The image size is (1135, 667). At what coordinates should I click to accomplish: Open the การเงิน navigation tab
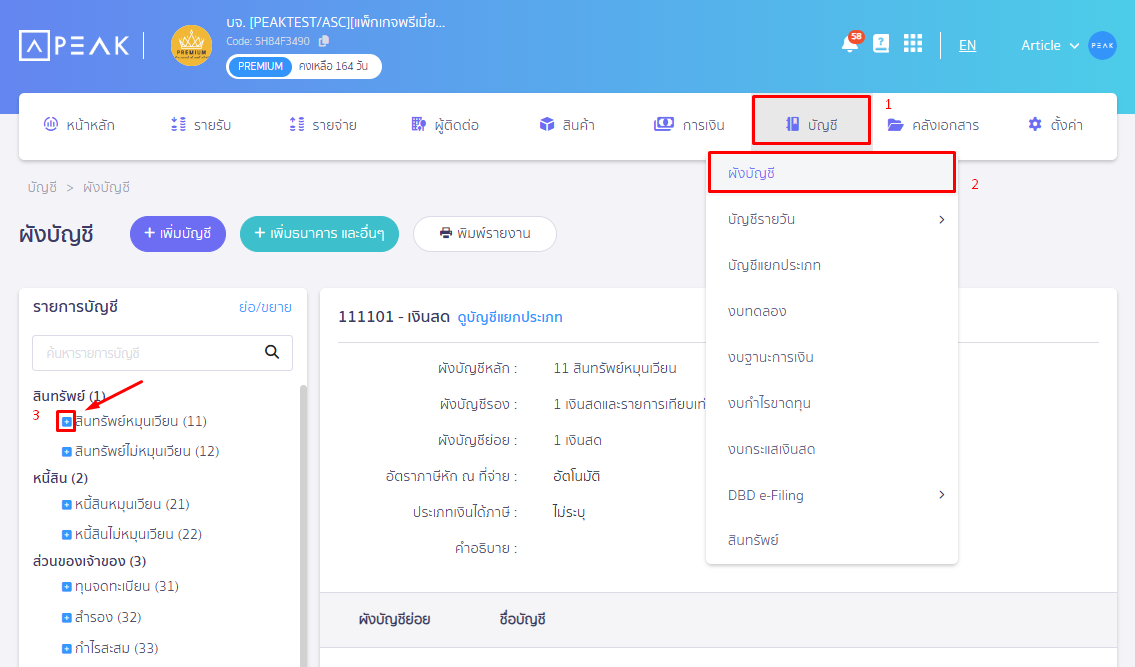click(x=689, y=125)
